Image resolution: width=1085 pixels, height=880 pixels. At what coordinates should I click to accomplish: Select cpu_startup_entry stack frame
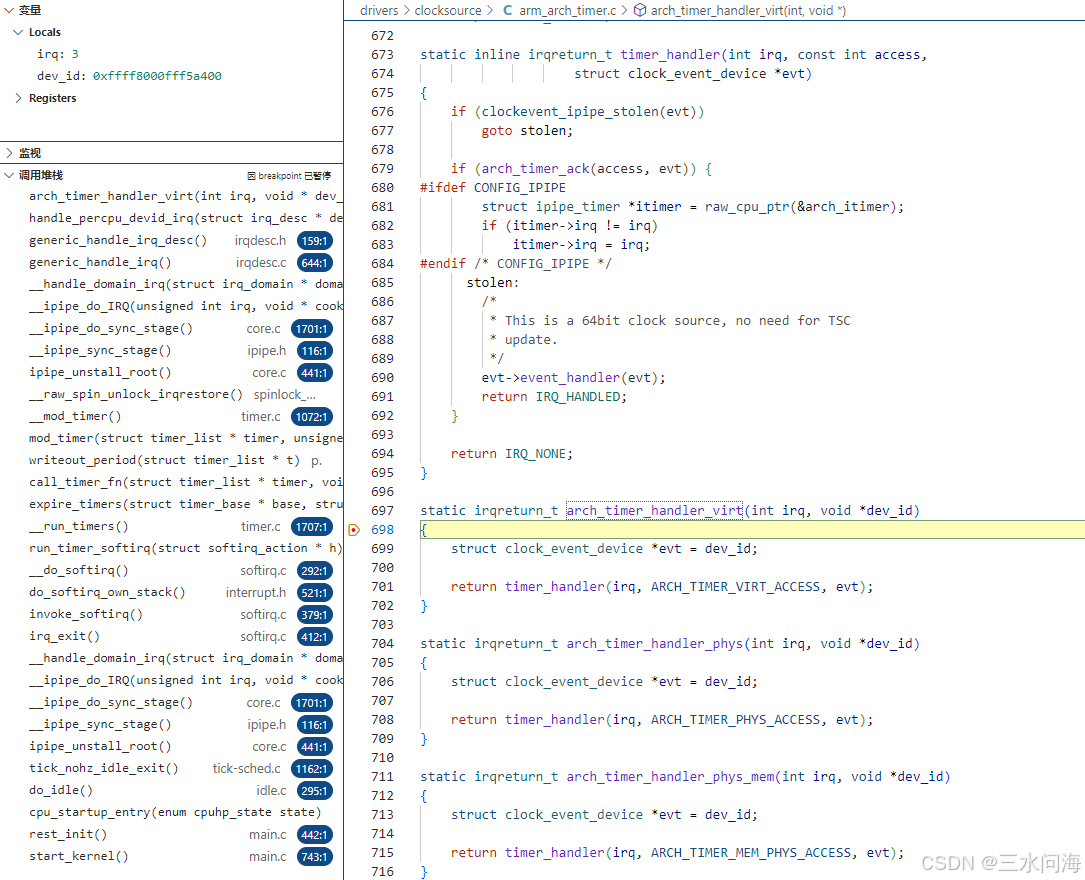click(x=172, y=812)
